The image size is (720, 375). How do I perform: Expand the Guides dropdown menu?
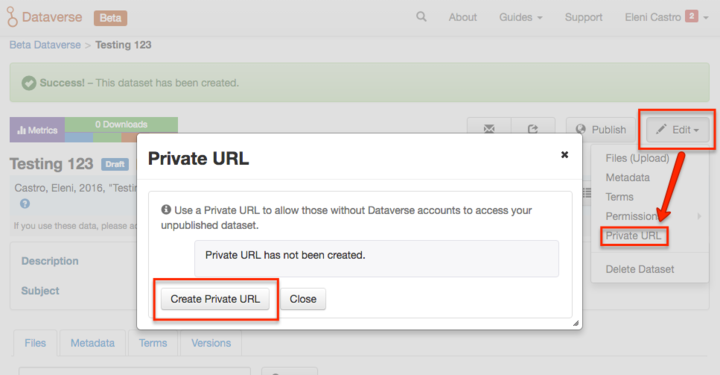pos(521,17)
